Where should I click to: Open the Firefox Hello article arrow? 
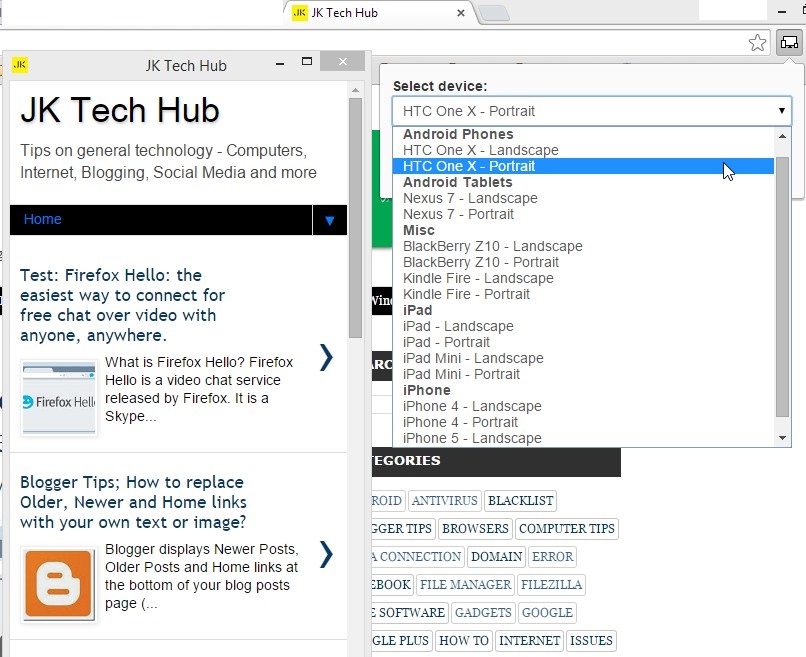[x=326, y=357]
